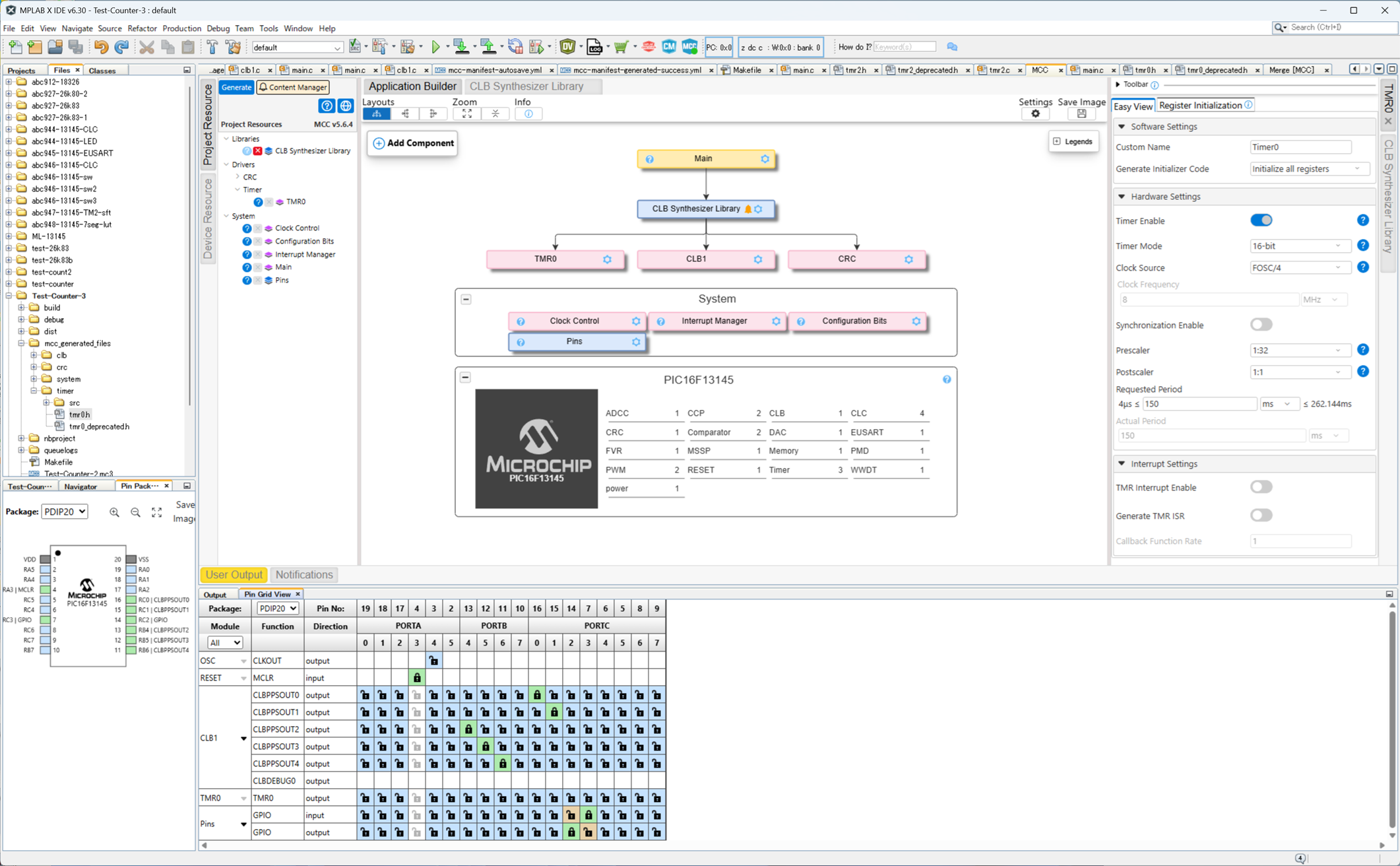Click the gear icon on the CLB1 block
Viewport: 1400px width, 866px height.
pyautogui.click(x=758, y=259)
